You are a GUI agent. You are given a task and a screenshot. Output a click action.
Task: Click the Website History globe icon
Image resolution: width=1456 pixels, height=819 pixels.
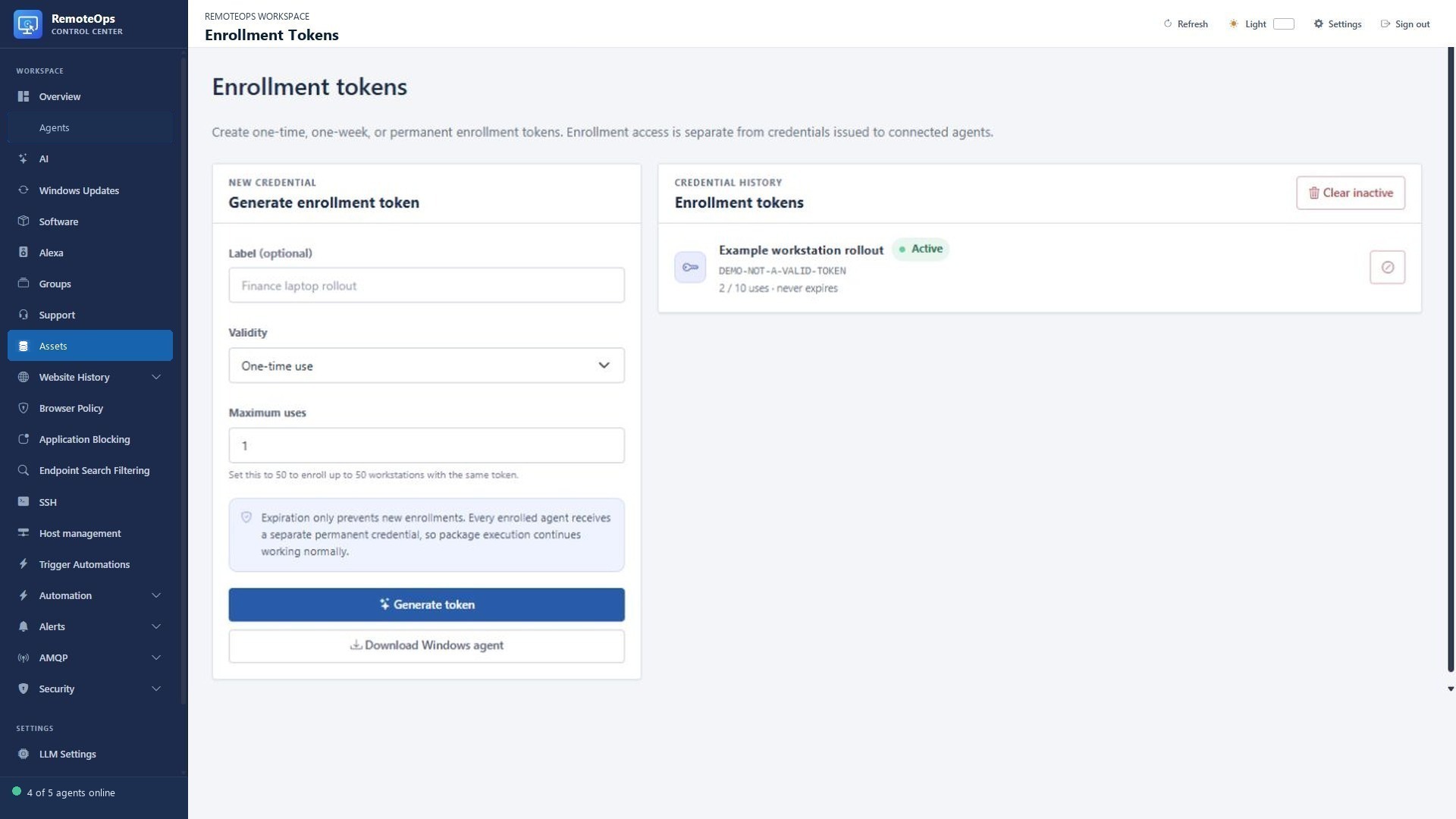[x=24, y=377]
